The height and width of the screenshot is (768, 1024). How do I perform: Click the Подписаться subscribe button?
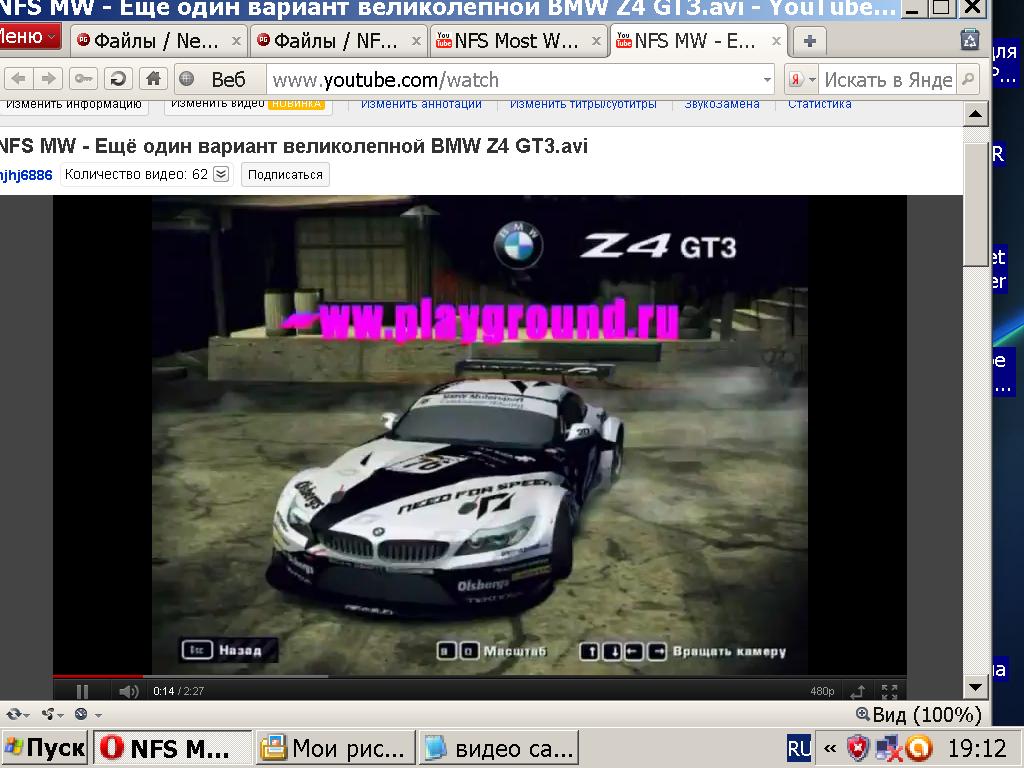pyautogui.click(x=285, y=174)
